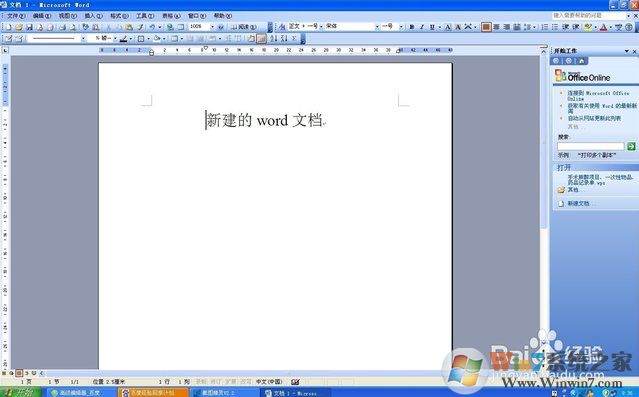Open the 表格 (Table) menu
Image resolution: width=639 pixels, height=397 pixels.
[171, 15]
